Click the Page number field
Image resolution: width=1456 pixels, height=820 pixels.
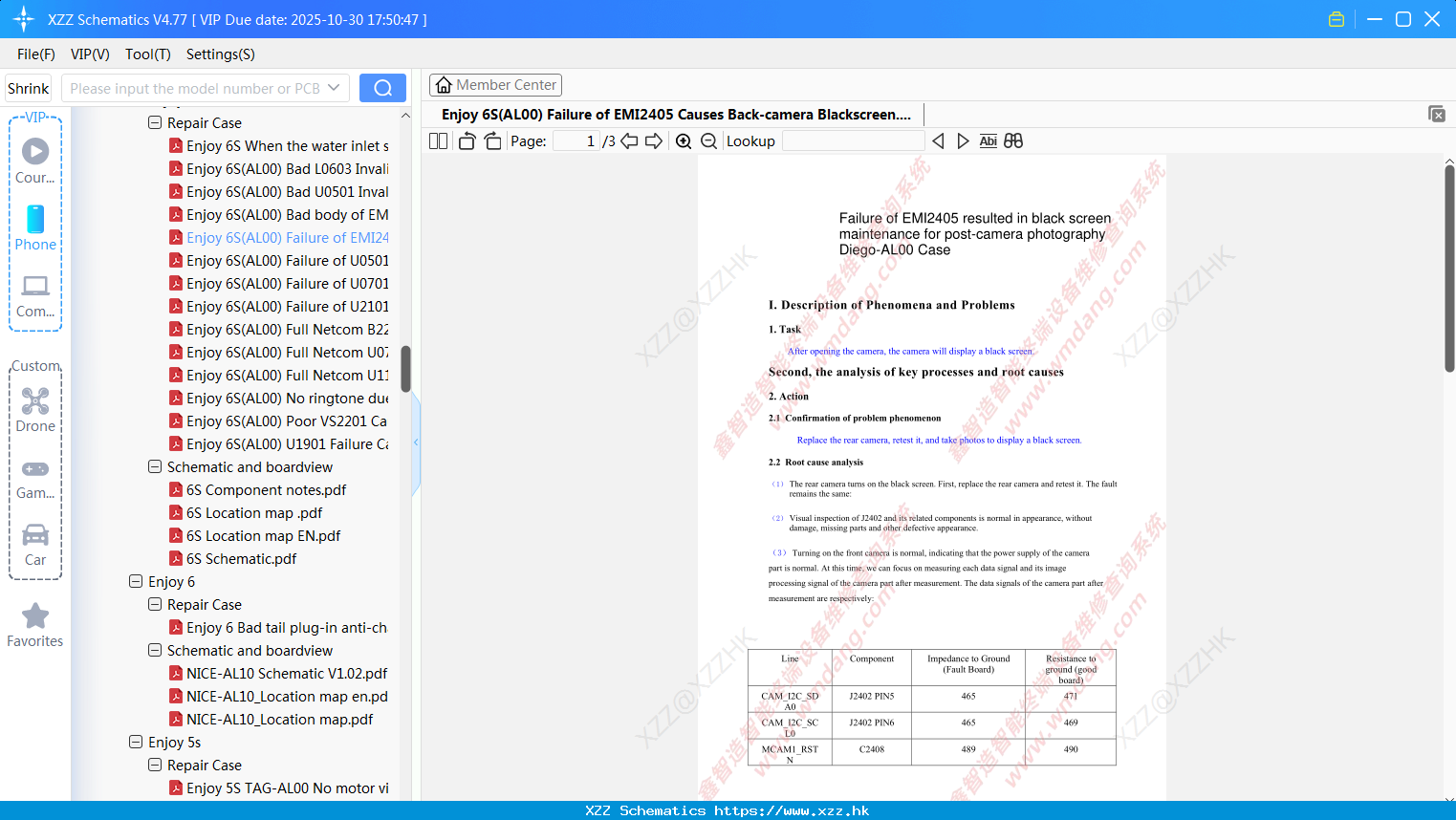pyautogui.click(x=576, y=140)
